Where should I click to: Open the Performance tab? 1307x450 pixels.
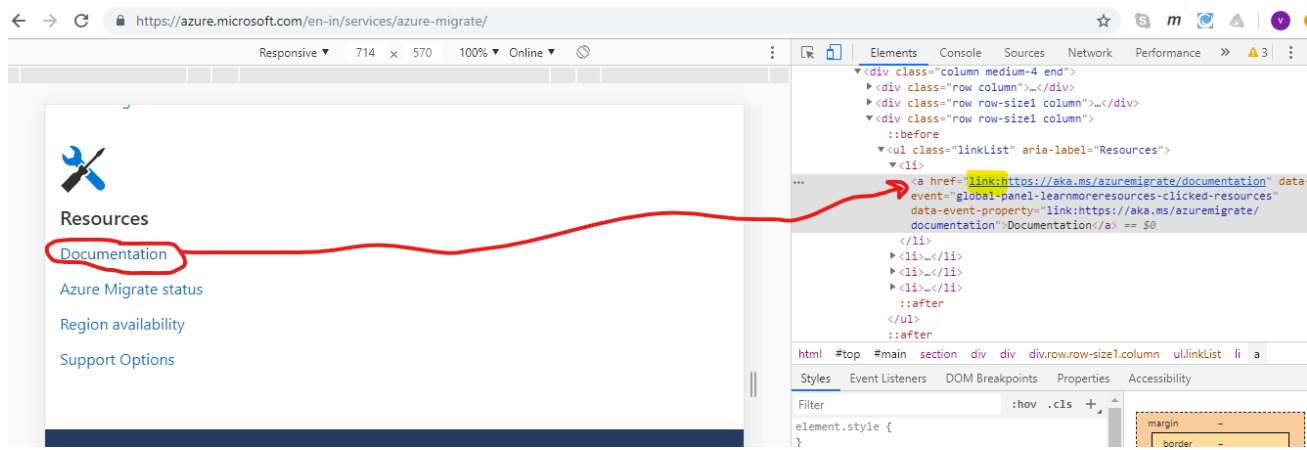(1168, 53)
